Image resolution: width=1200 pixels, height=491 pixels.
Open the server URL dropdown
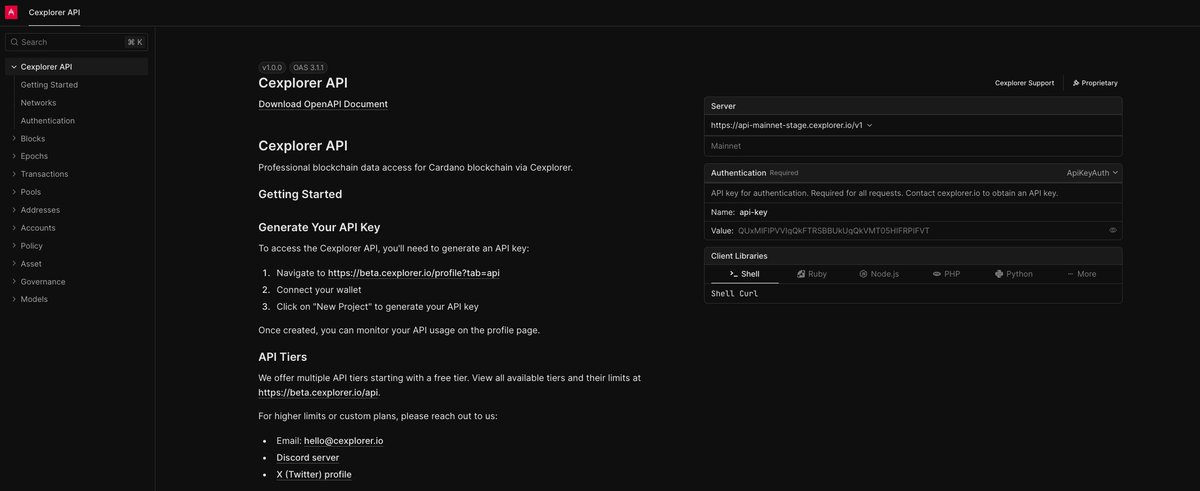point(791,125)
